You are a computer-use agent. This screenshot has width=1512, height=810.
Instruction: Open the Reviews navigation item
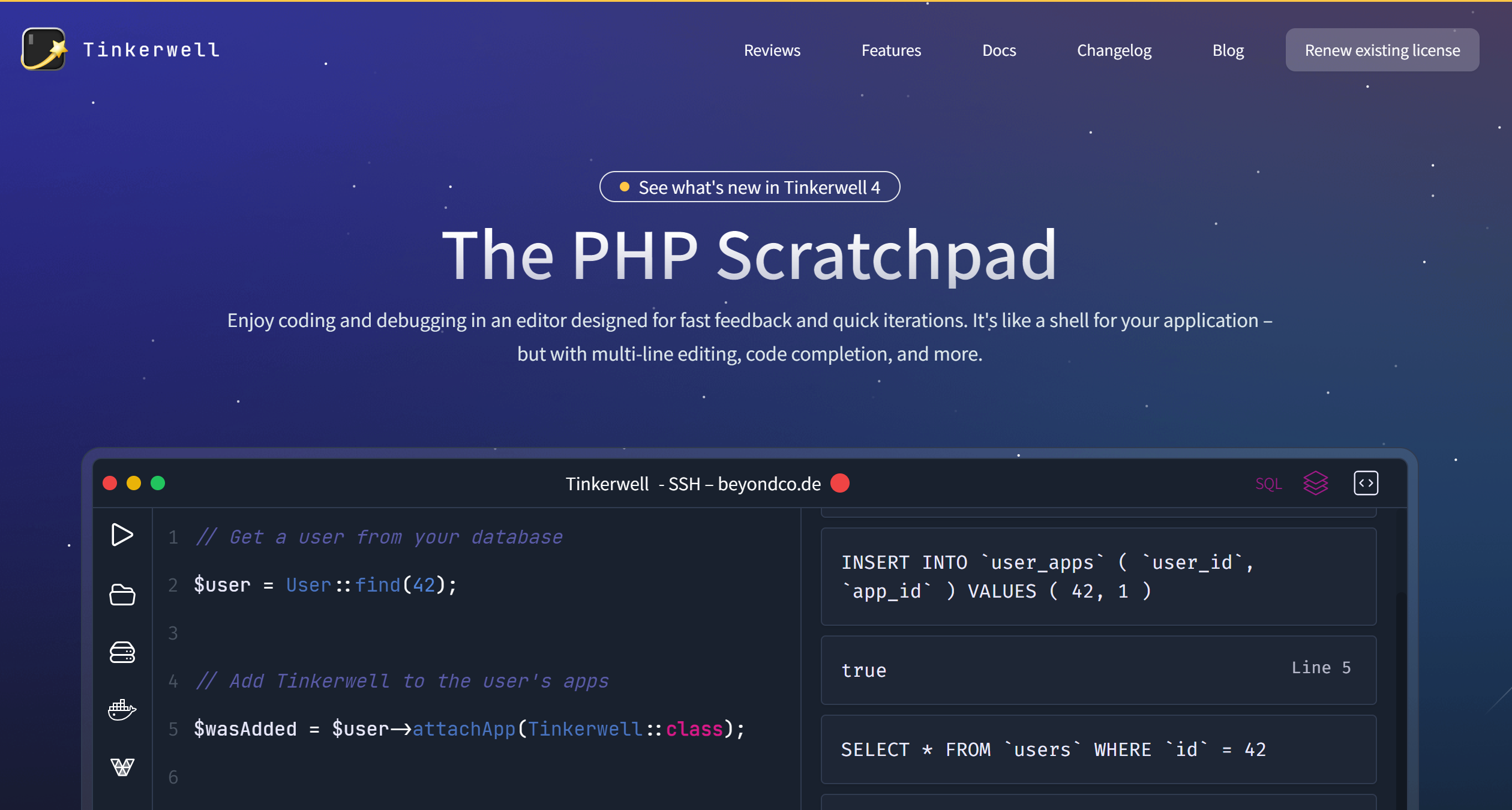pyautogui.click(x=772, y=50)
